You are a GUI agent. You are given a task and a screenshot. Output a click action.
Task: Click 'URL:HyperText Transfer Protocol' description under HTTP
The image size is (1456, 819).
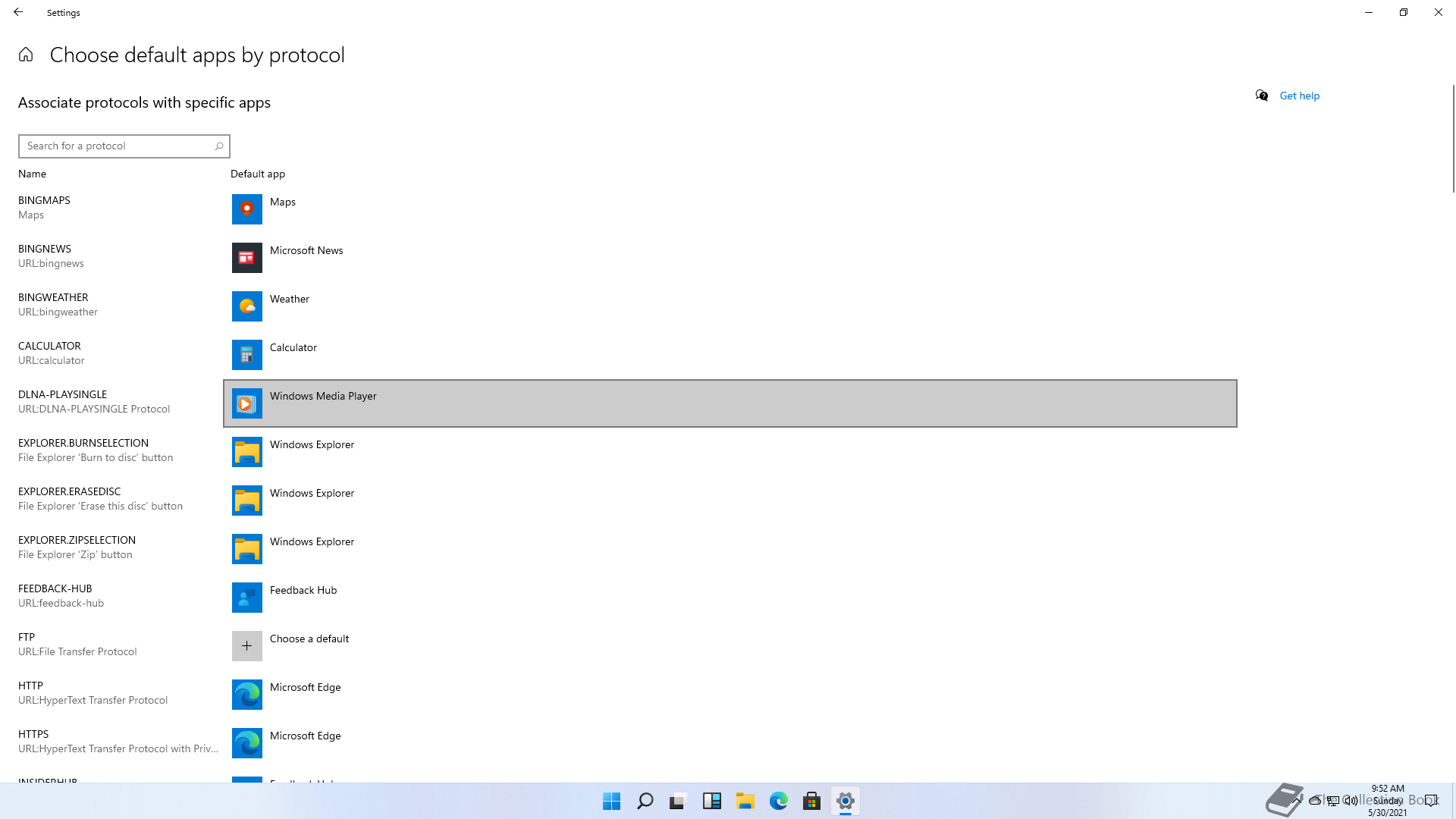click(x=93, y=700)
